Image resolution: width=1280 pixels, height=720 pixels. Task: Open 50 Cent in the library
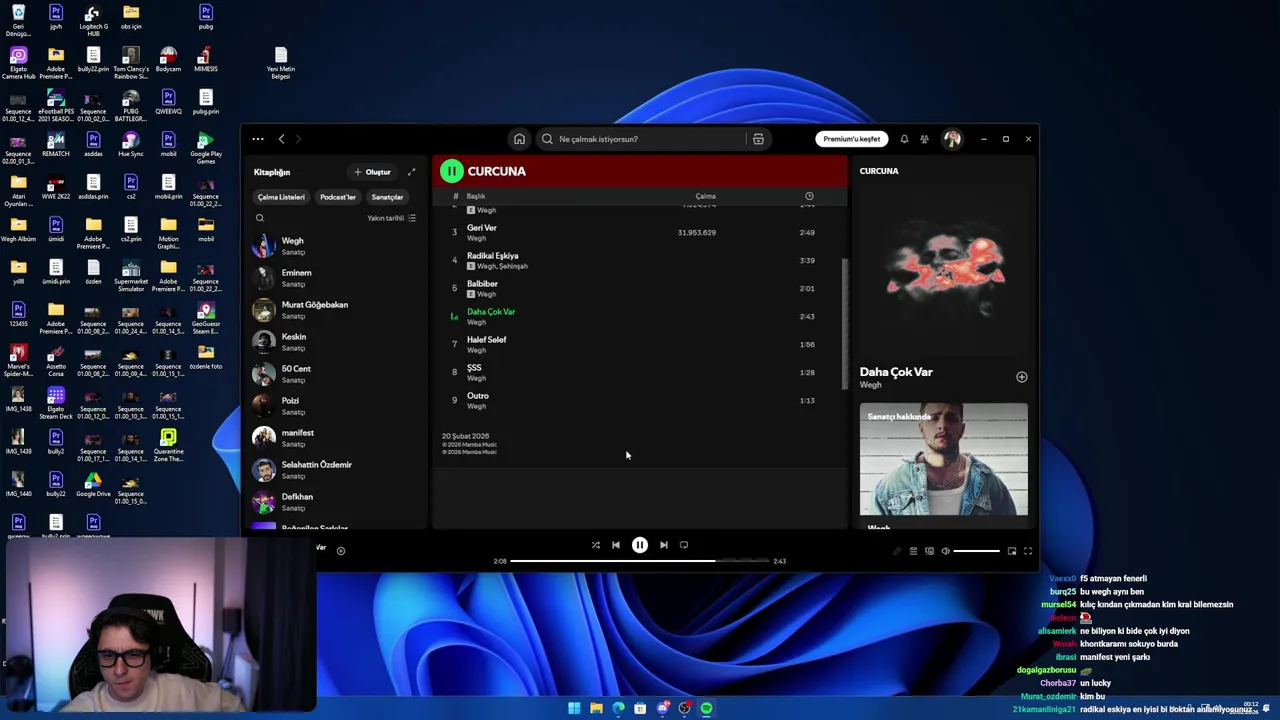pos(338,374)
